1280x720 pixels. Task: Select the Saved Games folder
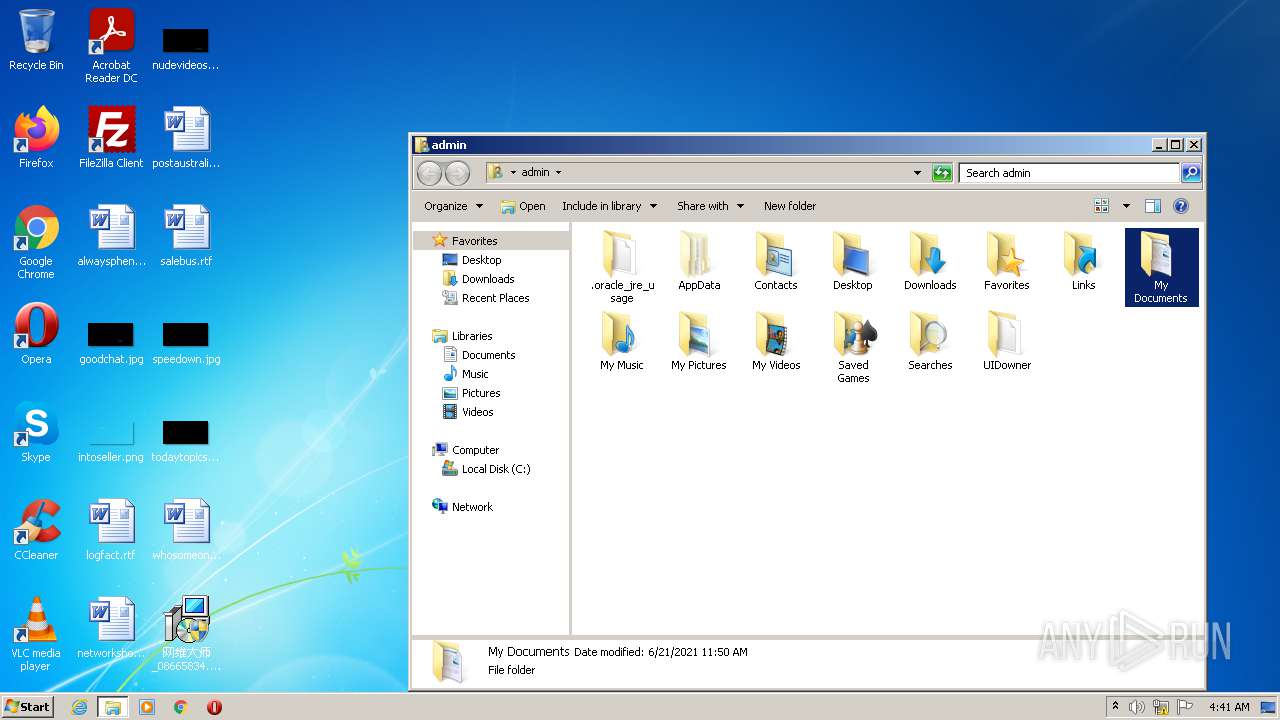(x=853, y=347)
